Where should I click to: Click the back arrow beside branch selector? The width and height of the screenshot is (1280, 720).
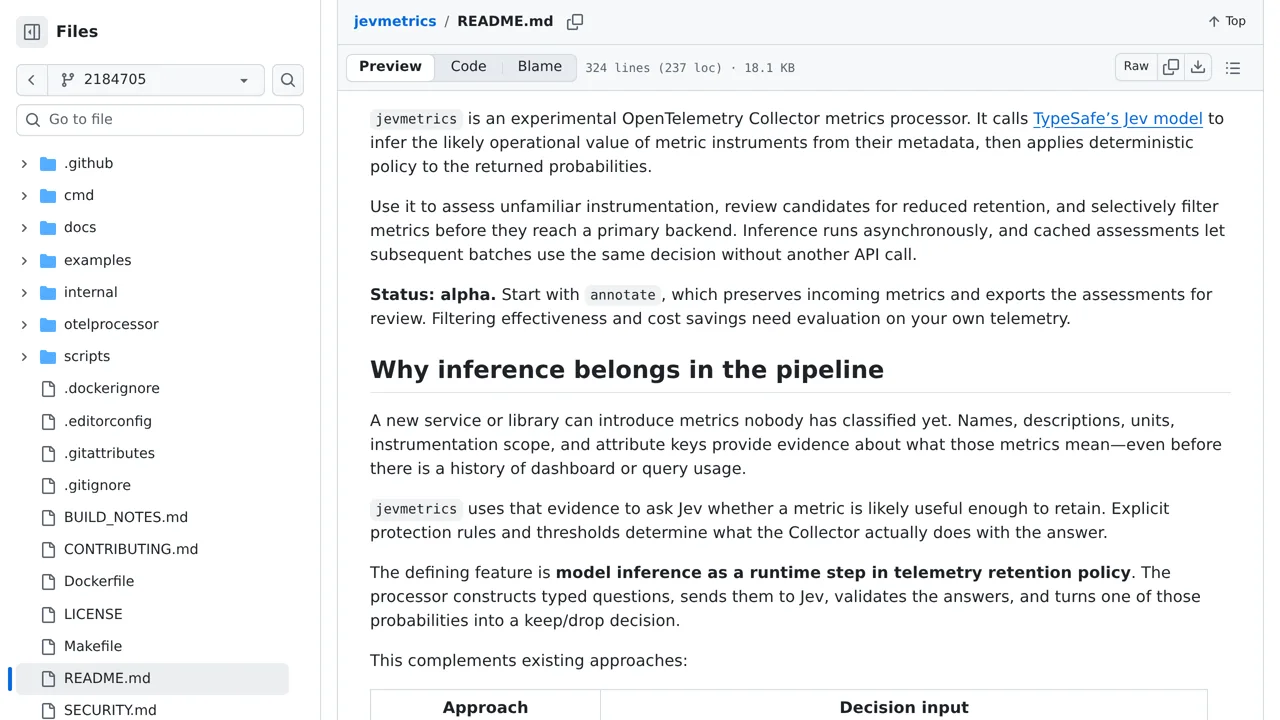(x=31, y=80)
